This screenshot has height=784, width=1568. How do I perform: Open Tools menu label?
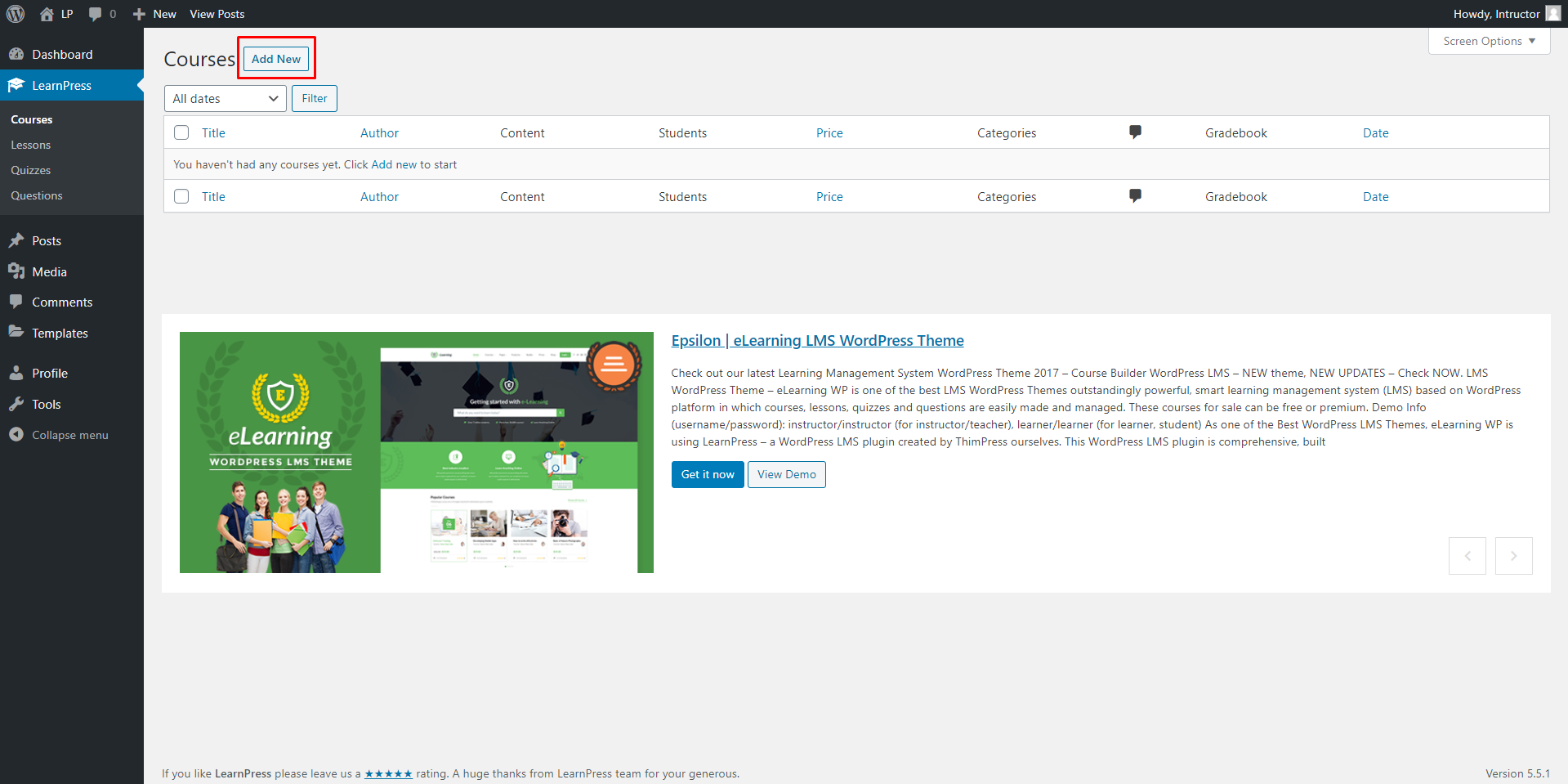pyautogui.click(x=47, y=404)
